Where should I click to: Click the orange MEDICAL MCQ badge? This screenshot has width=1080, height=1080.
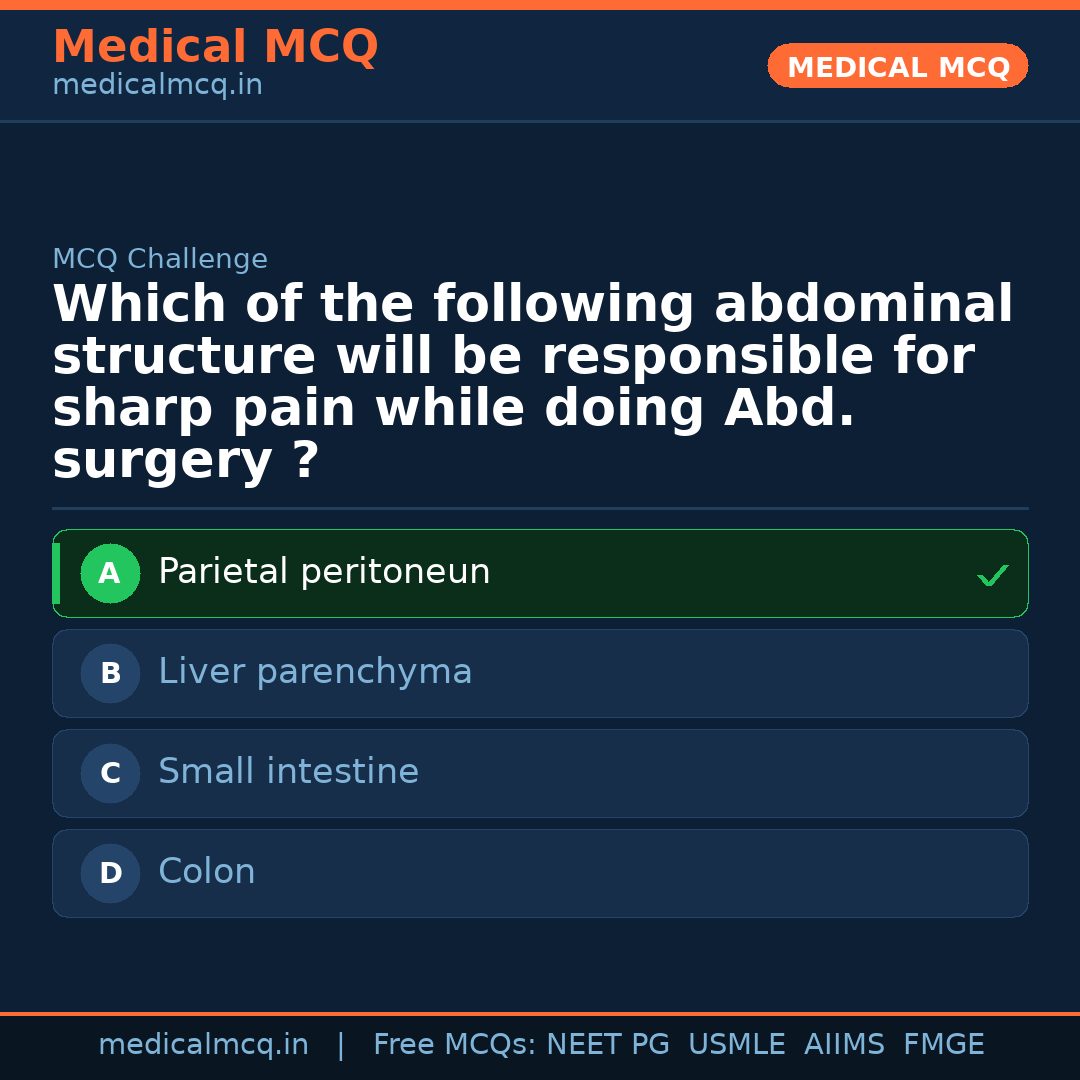tap(897, 66)
